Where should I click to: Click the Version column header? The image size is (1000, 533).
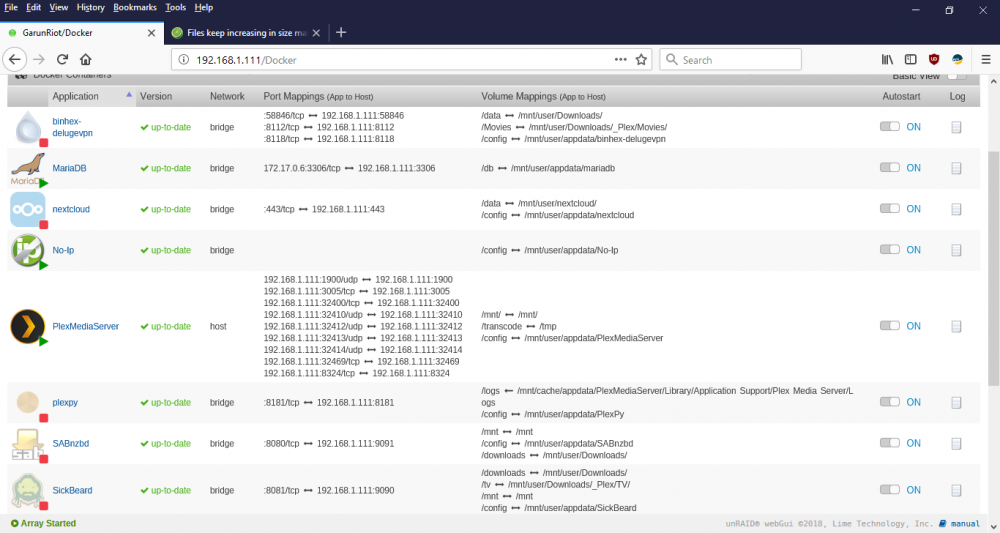(156, 96)
